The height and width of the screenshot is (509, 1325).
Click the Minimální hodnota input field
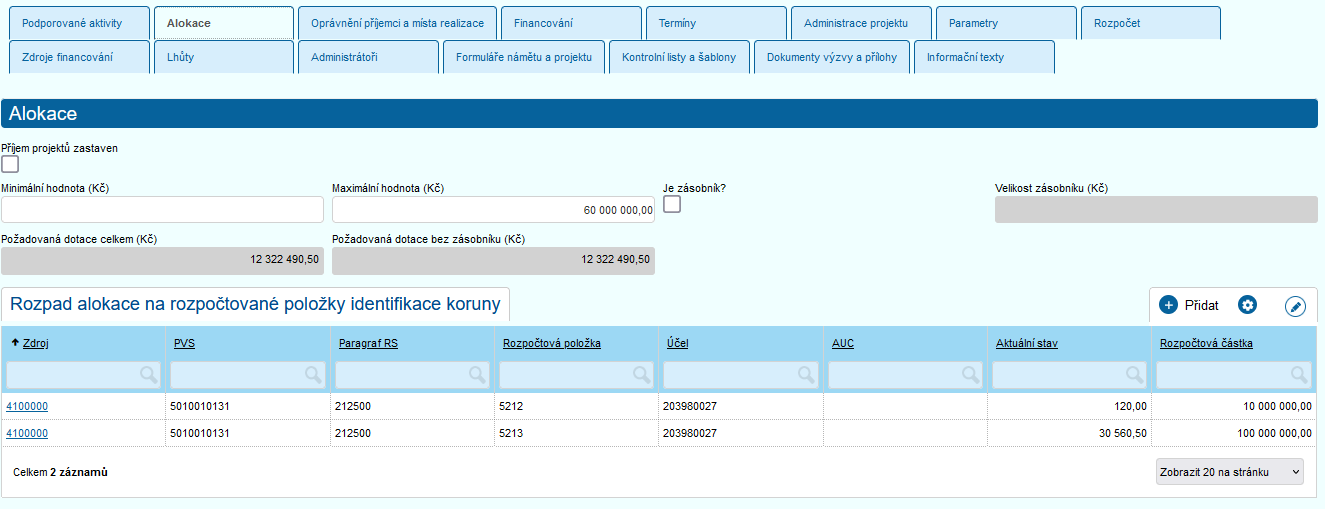[162, 210]
